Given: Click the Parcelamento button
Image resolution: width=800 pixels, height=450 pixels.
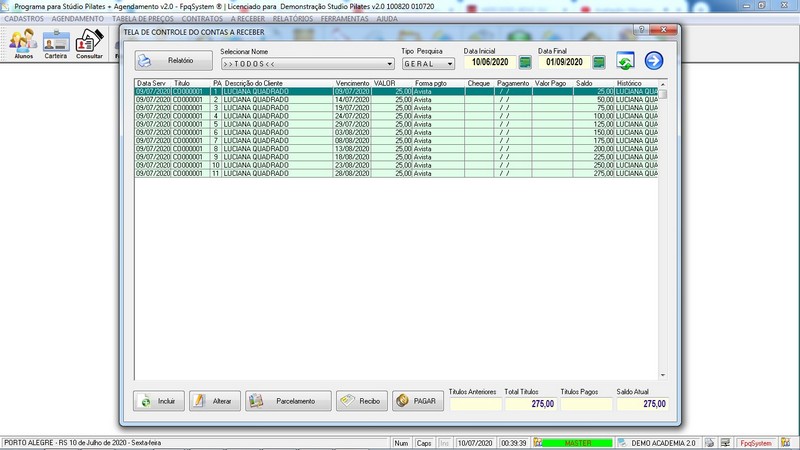Looking at the screenshot, I should [x=288, y=401].
